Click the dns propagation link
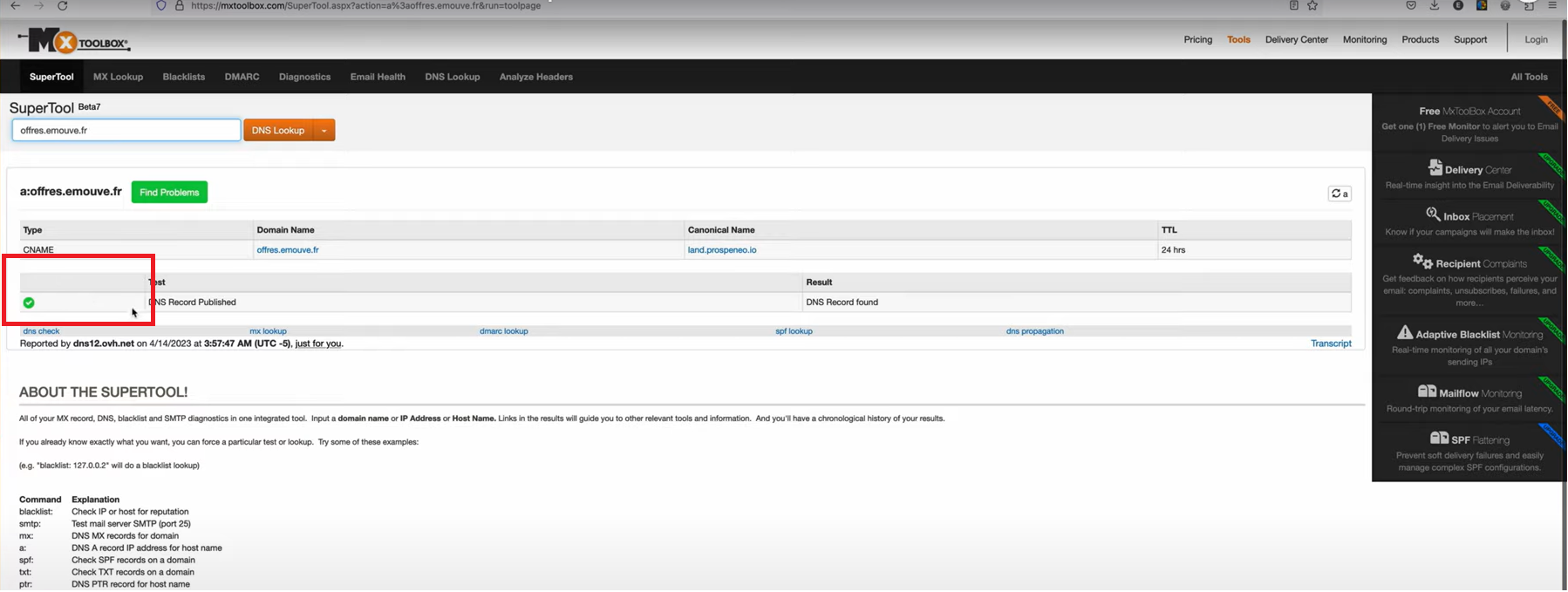 [1035, 331]
